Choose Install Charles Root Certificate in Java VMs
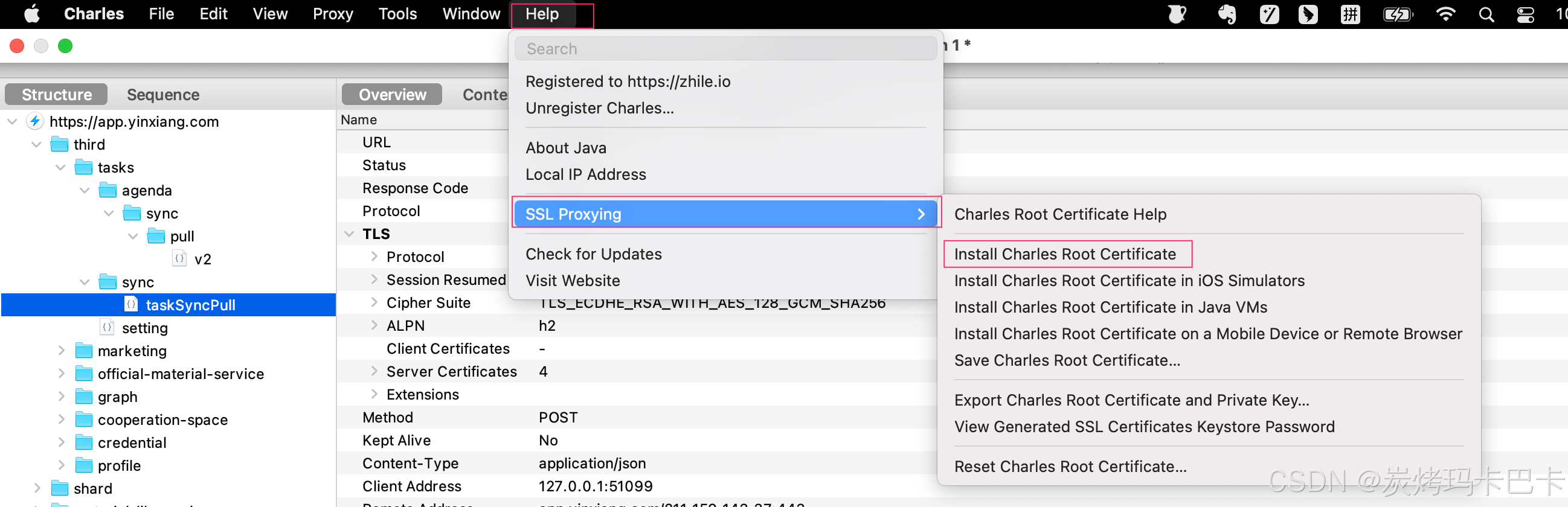The height and width of the screenshot is (507, 1568). (1110, 308)
